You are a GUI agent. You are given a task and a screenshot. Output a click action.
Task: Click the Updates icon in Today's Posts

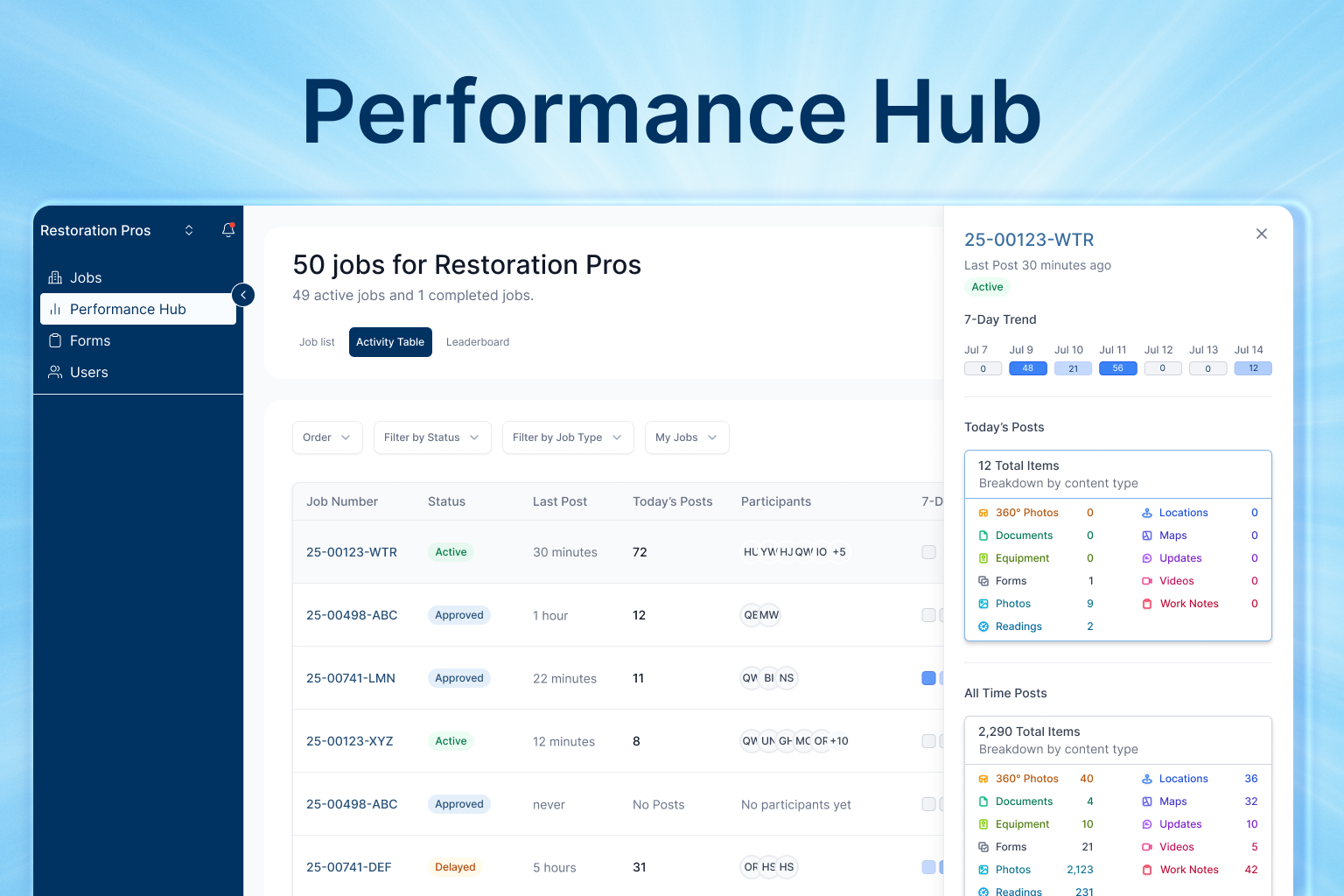coord(1147,558)
